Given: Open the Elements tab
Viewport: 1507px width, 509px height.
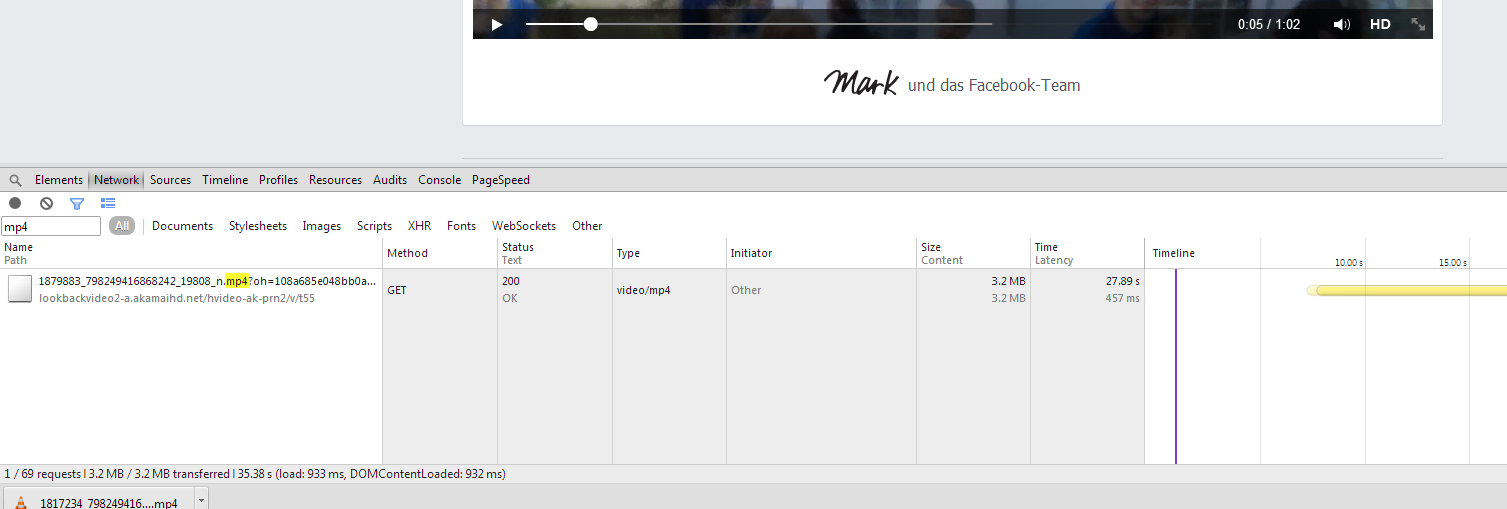Looking at the screenshot, I should [x=59, y=180].
